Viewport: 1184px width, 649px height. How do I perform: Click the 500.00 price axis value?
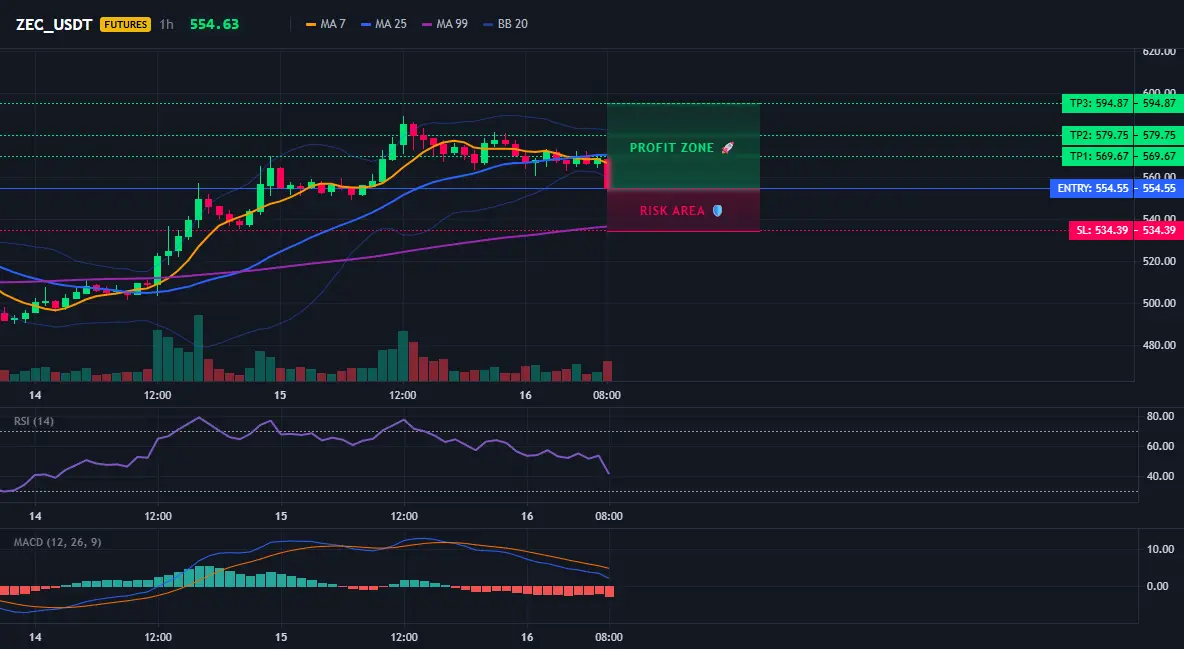1159,303
